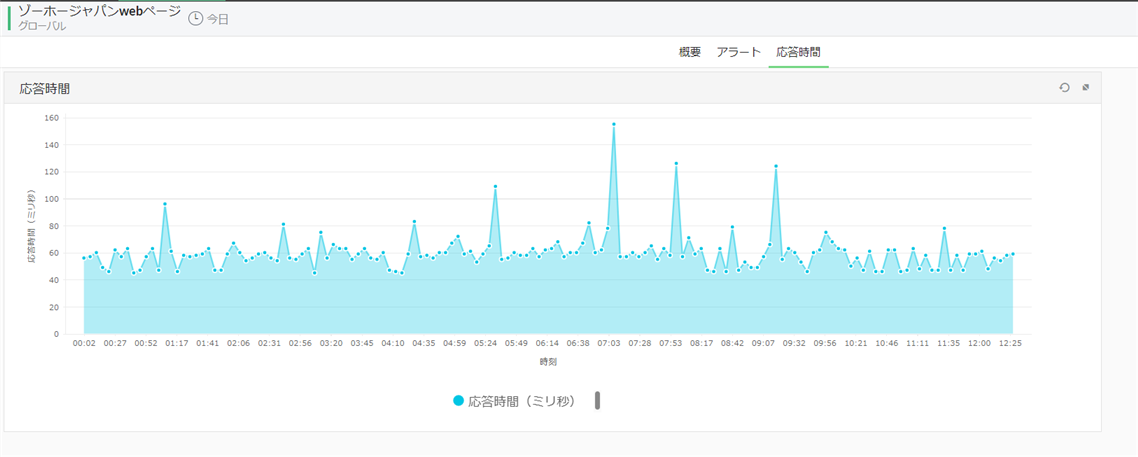Image resolution: width=1138 pixels, height=457 pixels.
Task: Click the gray handle beside the legend
Action: coord(597,400)
